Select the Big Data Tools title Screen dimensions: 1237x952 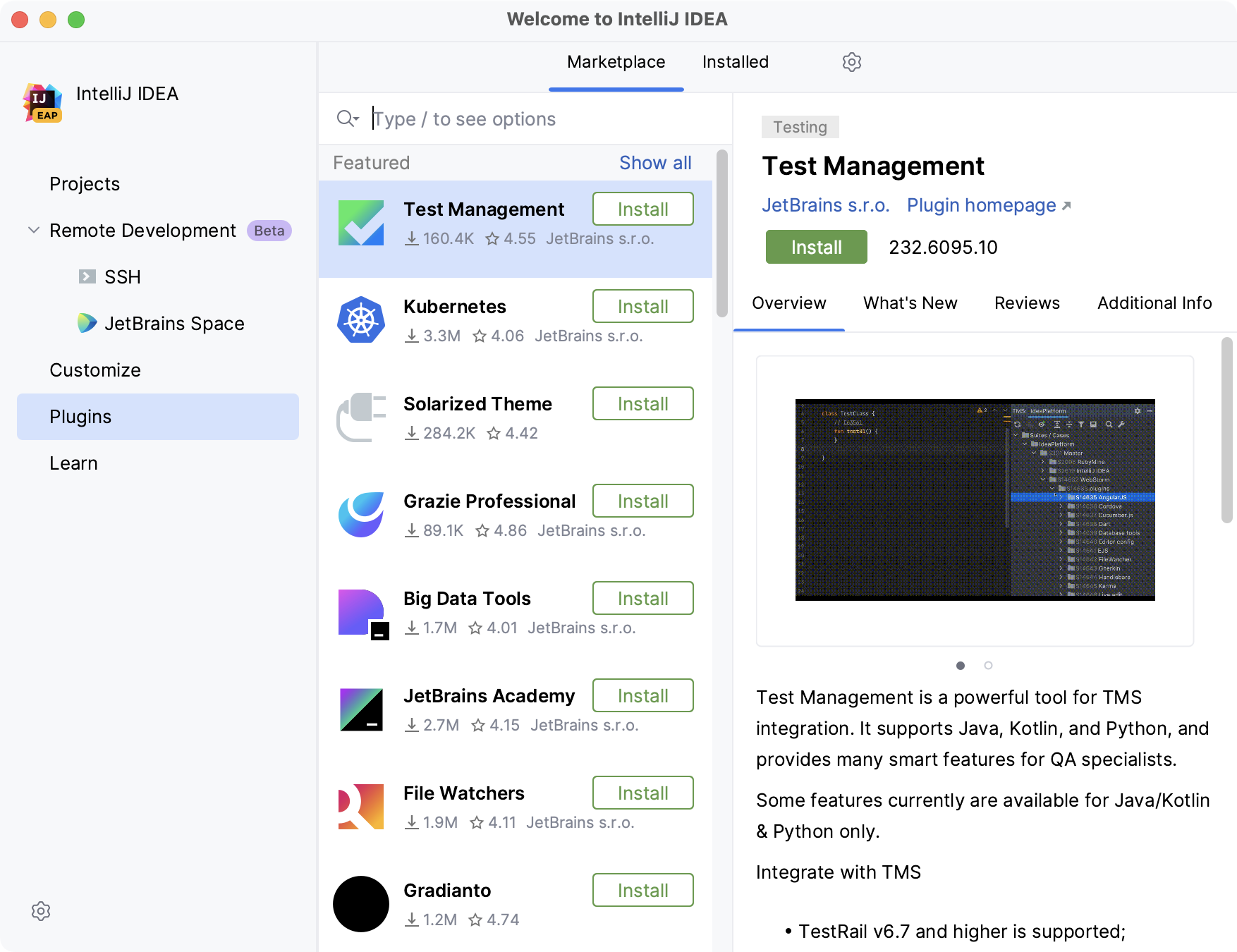tap(467, 599)
